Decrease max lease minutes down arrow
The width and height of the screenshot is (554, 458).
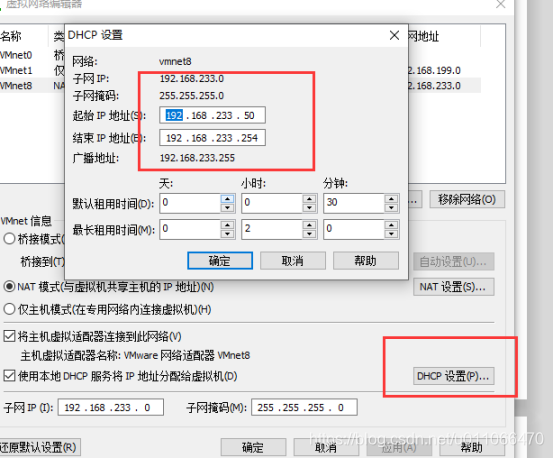point(391,234)
